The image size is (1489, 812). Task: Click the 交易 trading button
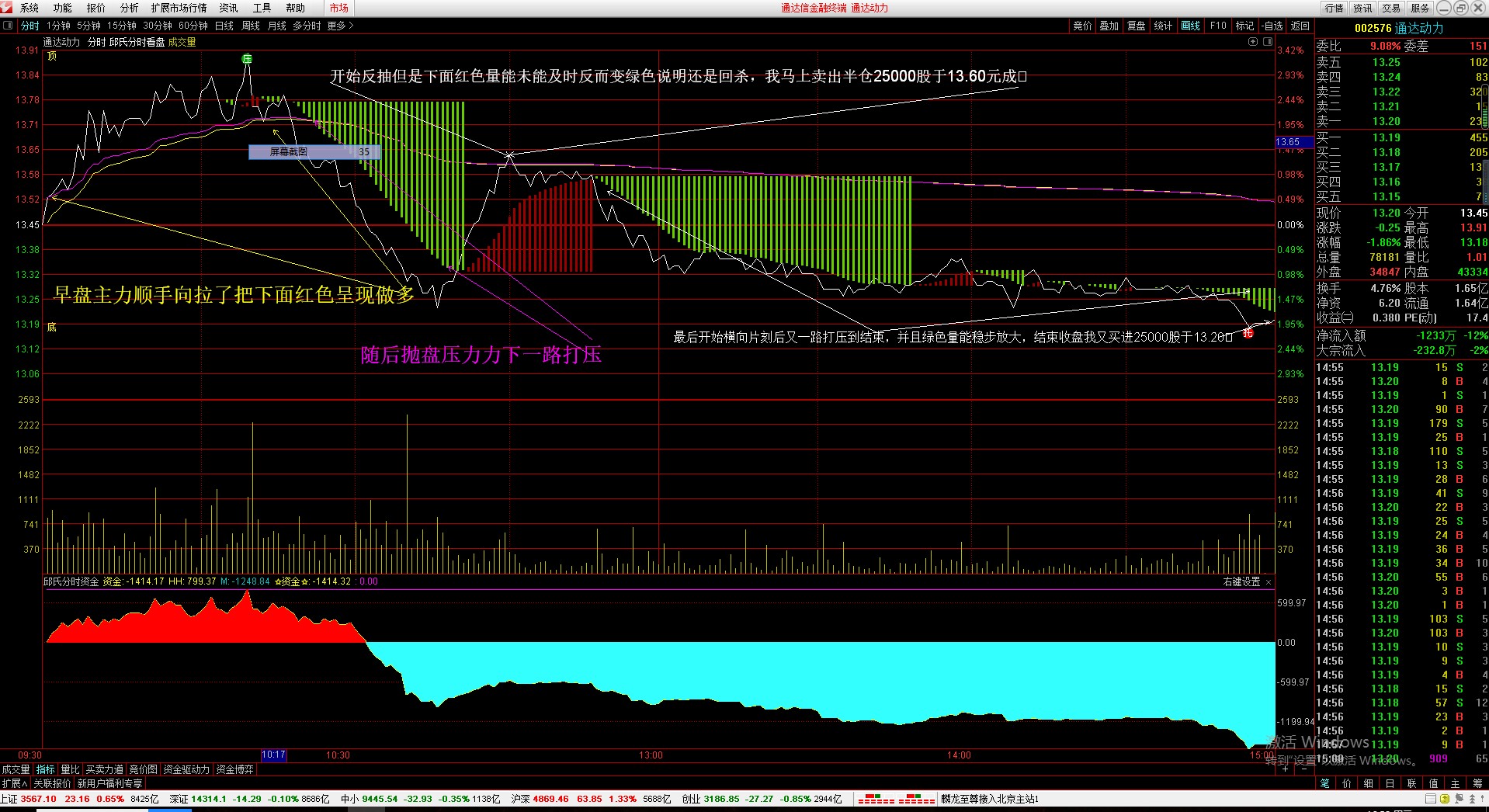(x=1391, y=8)
